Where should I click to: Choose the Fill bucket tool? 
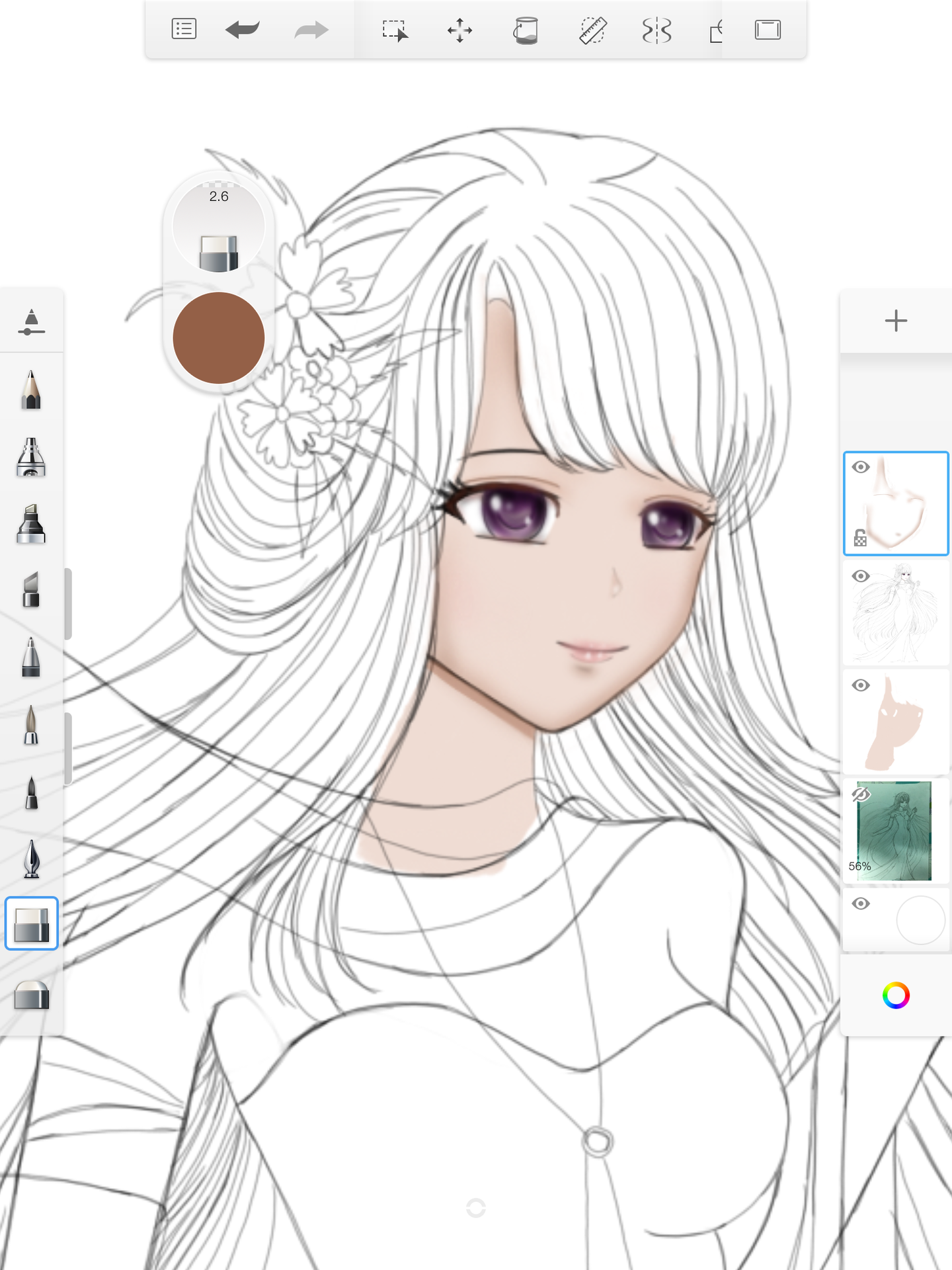(526, 30)
